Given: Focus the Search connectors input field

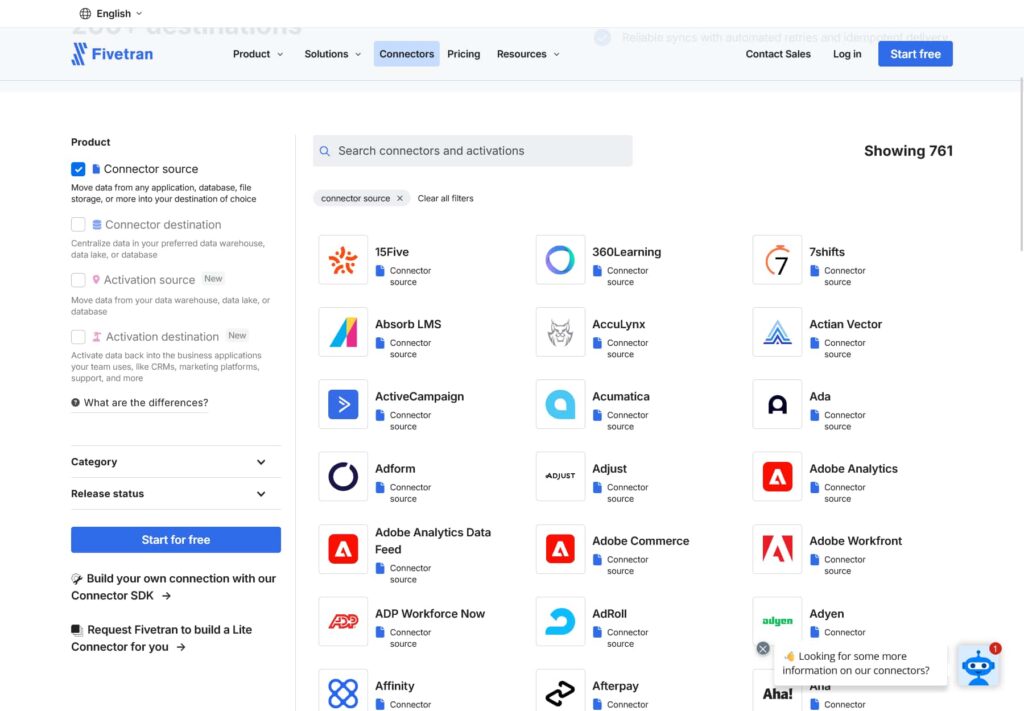Looking at the screenshot, I should pyautogui.click(x=473, y=151).
